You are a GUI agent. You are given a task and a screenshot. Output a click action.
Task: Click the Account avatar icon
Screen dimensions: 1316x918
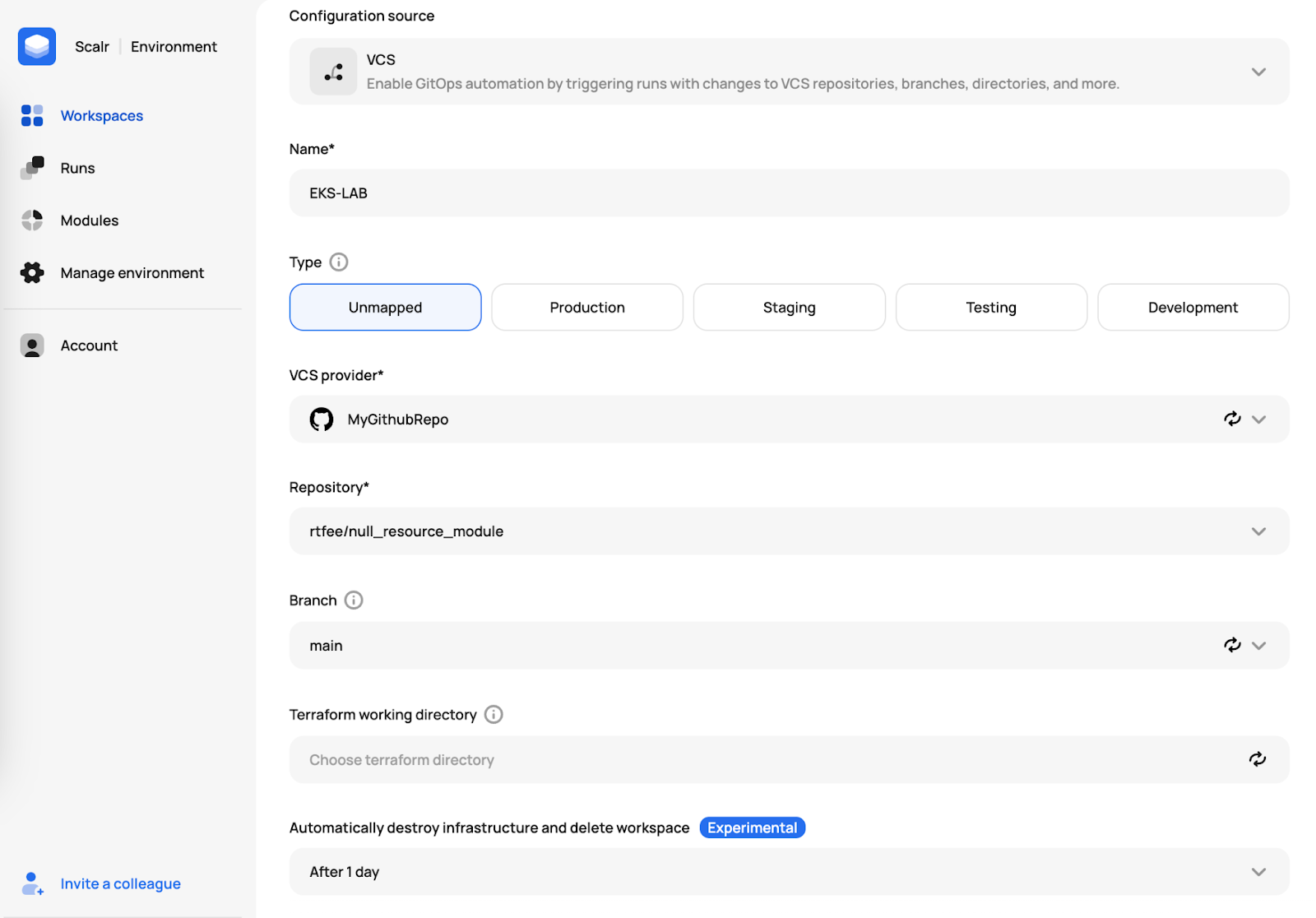(32, 345)
